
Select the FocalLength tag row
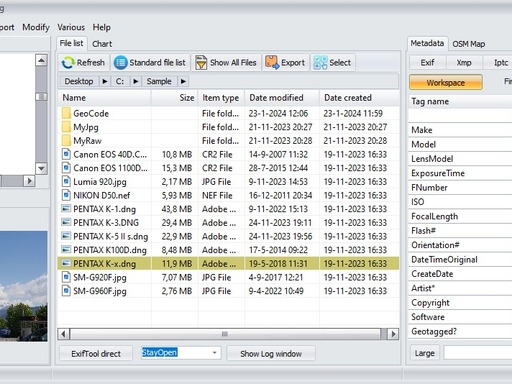pos(460,216)
